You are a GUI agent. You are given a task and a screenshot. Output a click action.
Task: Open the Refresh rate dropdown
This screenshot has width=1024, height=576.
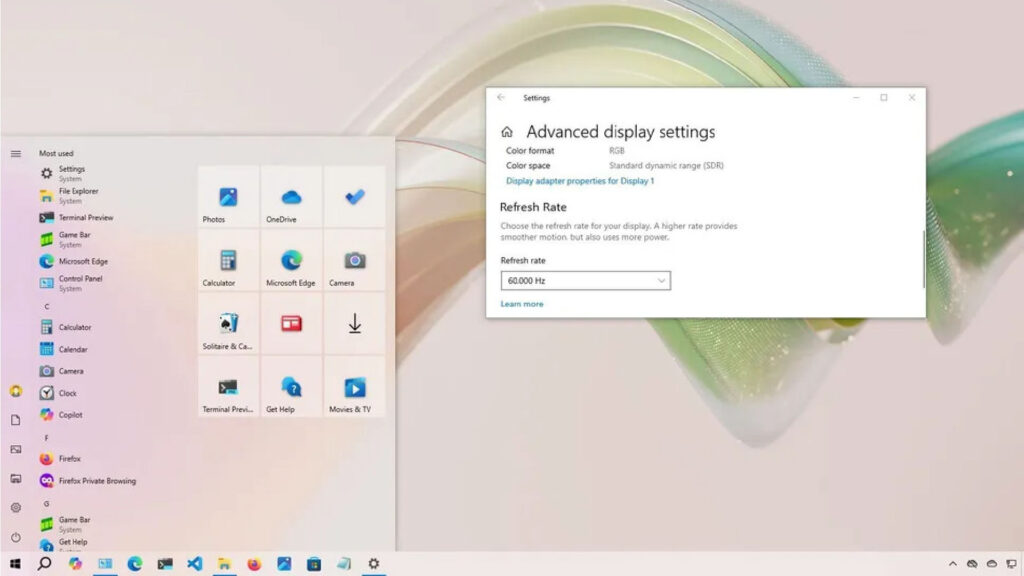coord(585,281)
